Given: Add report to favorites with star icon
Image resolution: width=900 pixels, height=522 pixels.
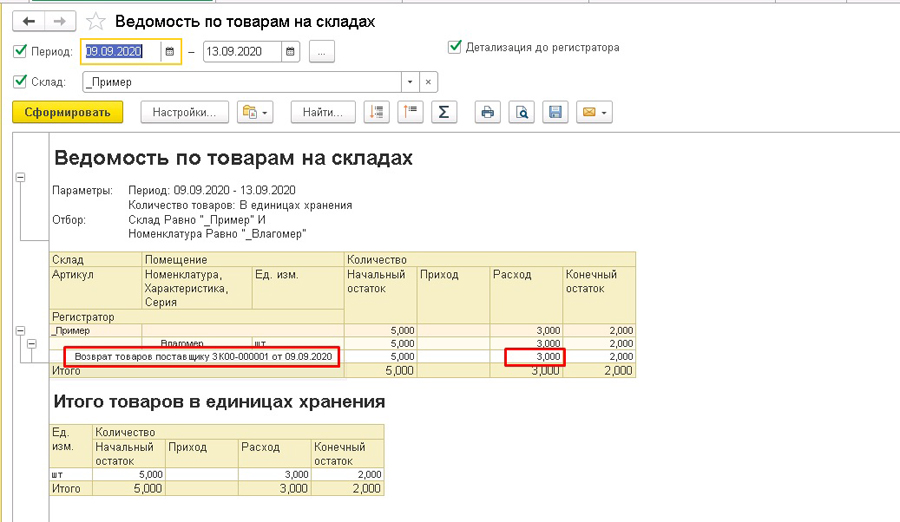Looking at the screenshot, I should tap(95, 21).
